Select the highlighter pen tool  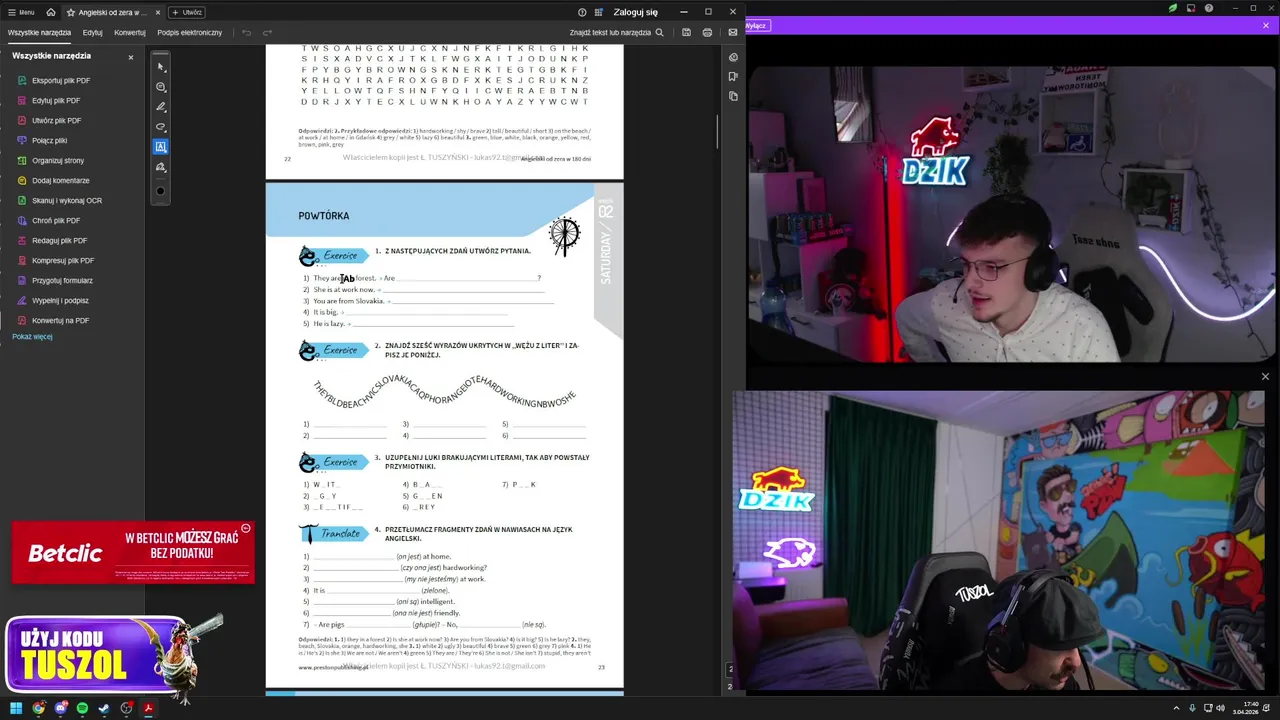[x=161, y=107]
